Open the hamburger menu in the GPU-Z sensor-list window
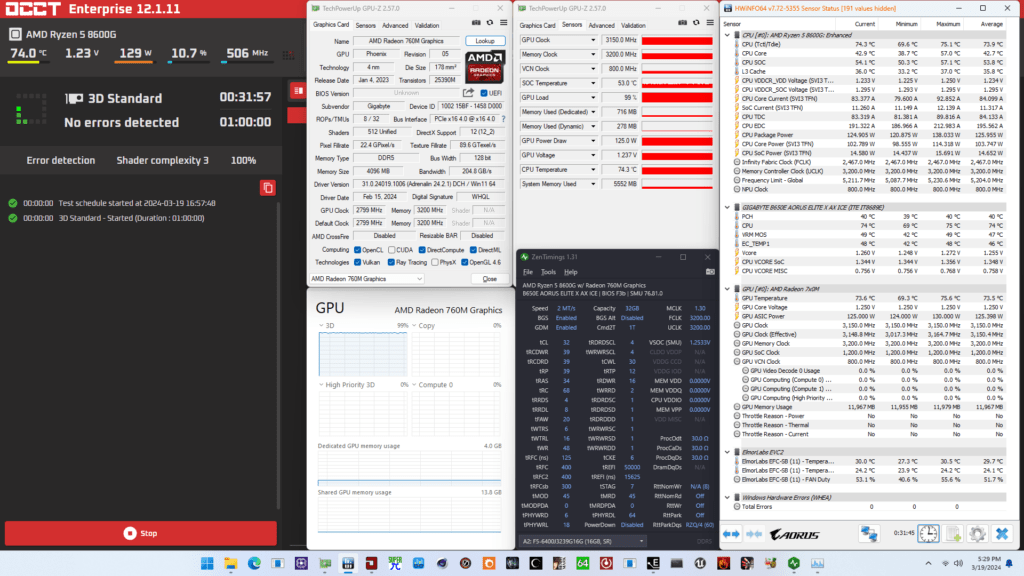This screenshot has height=576, width=1024. 710,23
